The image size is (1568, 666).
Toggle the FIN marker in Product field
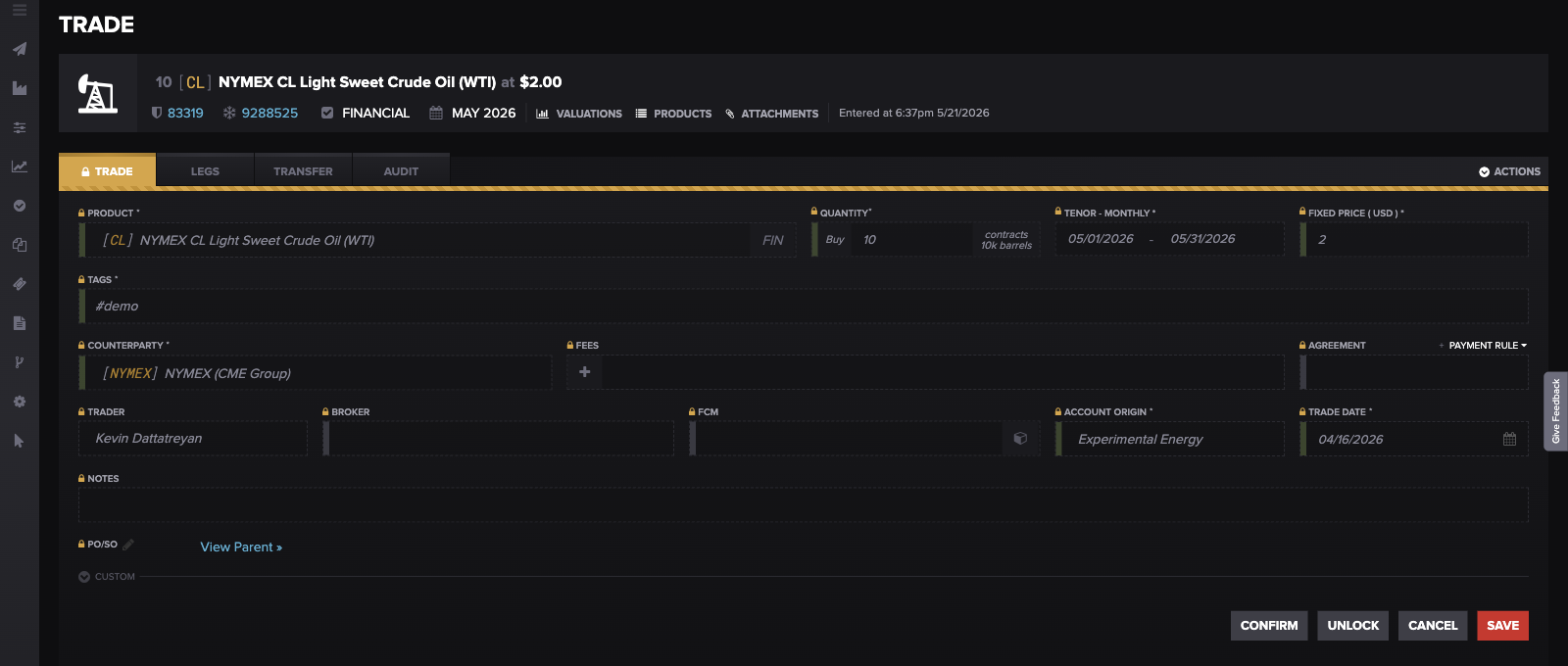(773, 240)
